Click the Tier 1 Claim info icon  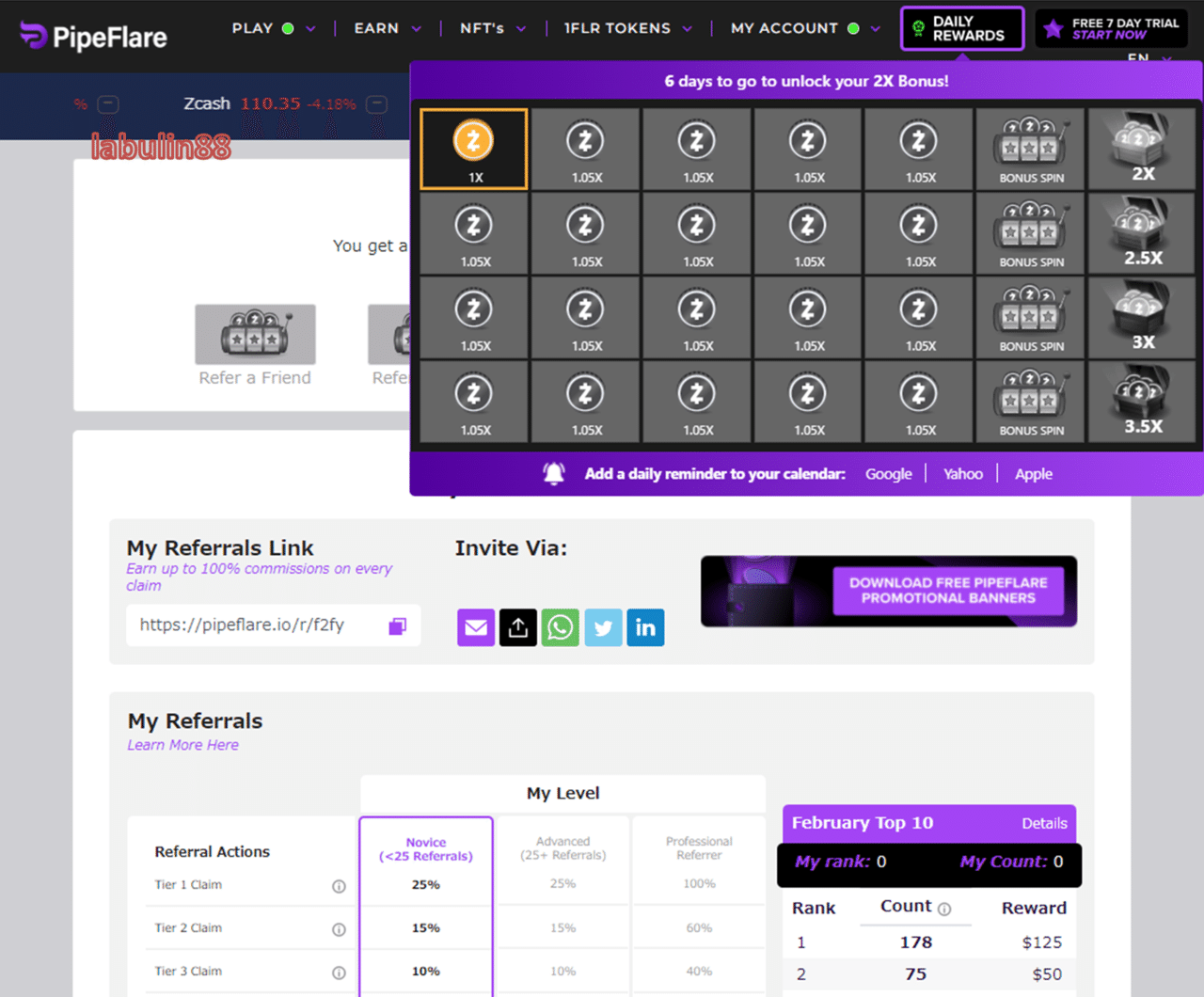(x=339, y=886)
